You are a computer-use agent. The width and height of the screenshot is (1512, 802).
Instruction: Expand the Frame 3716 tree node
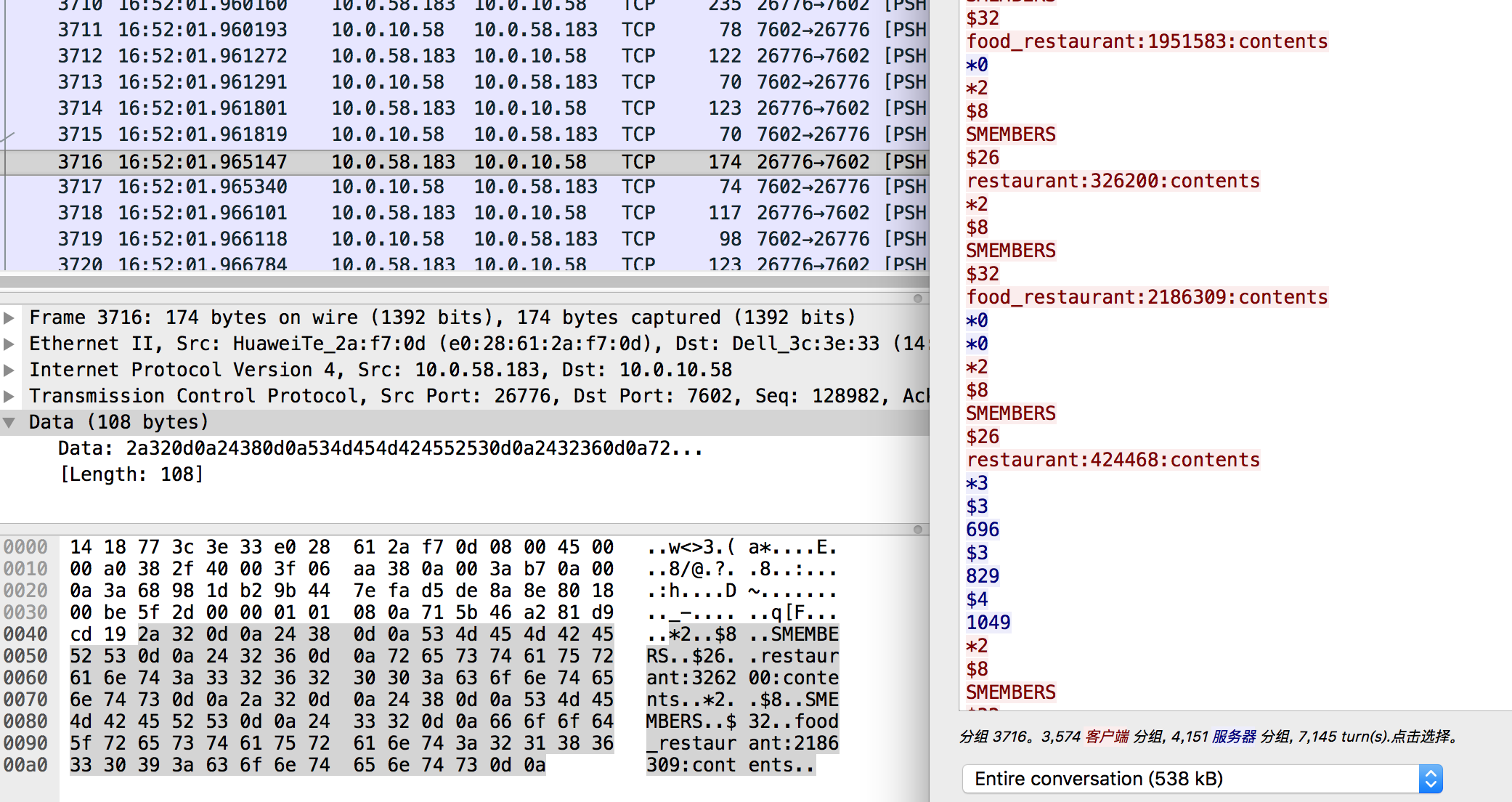coord(9,317)
